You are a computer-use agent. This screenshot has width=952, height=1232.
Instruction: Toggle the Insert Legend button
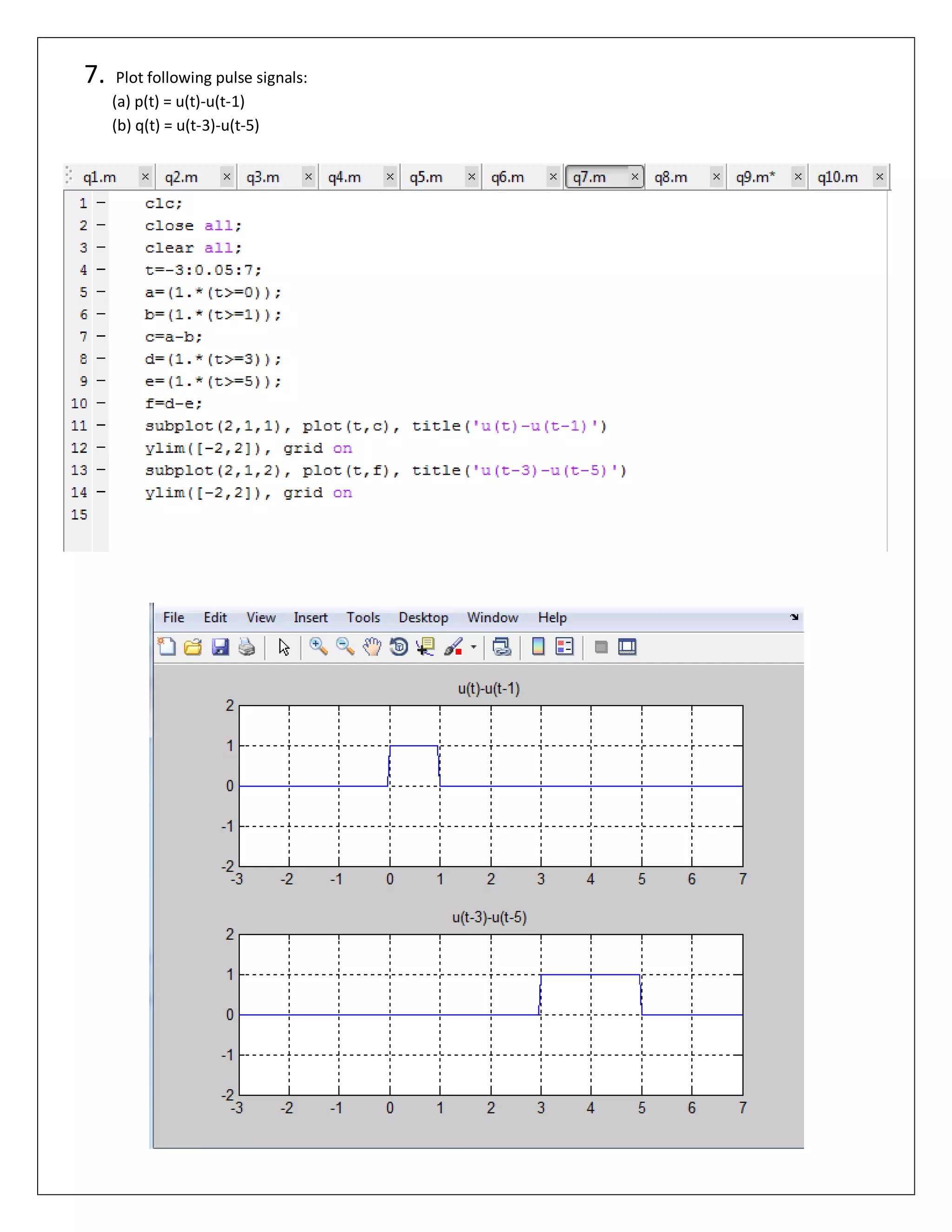pos(564,647)
